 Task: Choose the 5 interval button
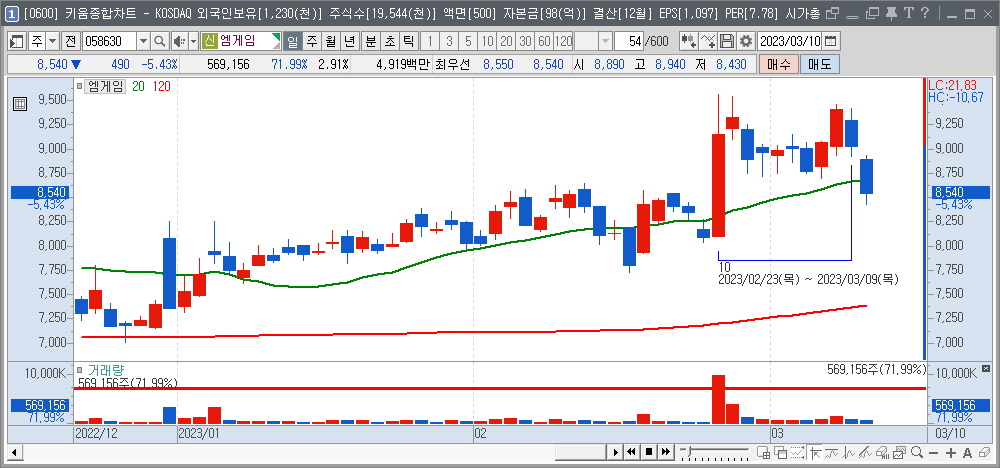[x=468, y=42]
